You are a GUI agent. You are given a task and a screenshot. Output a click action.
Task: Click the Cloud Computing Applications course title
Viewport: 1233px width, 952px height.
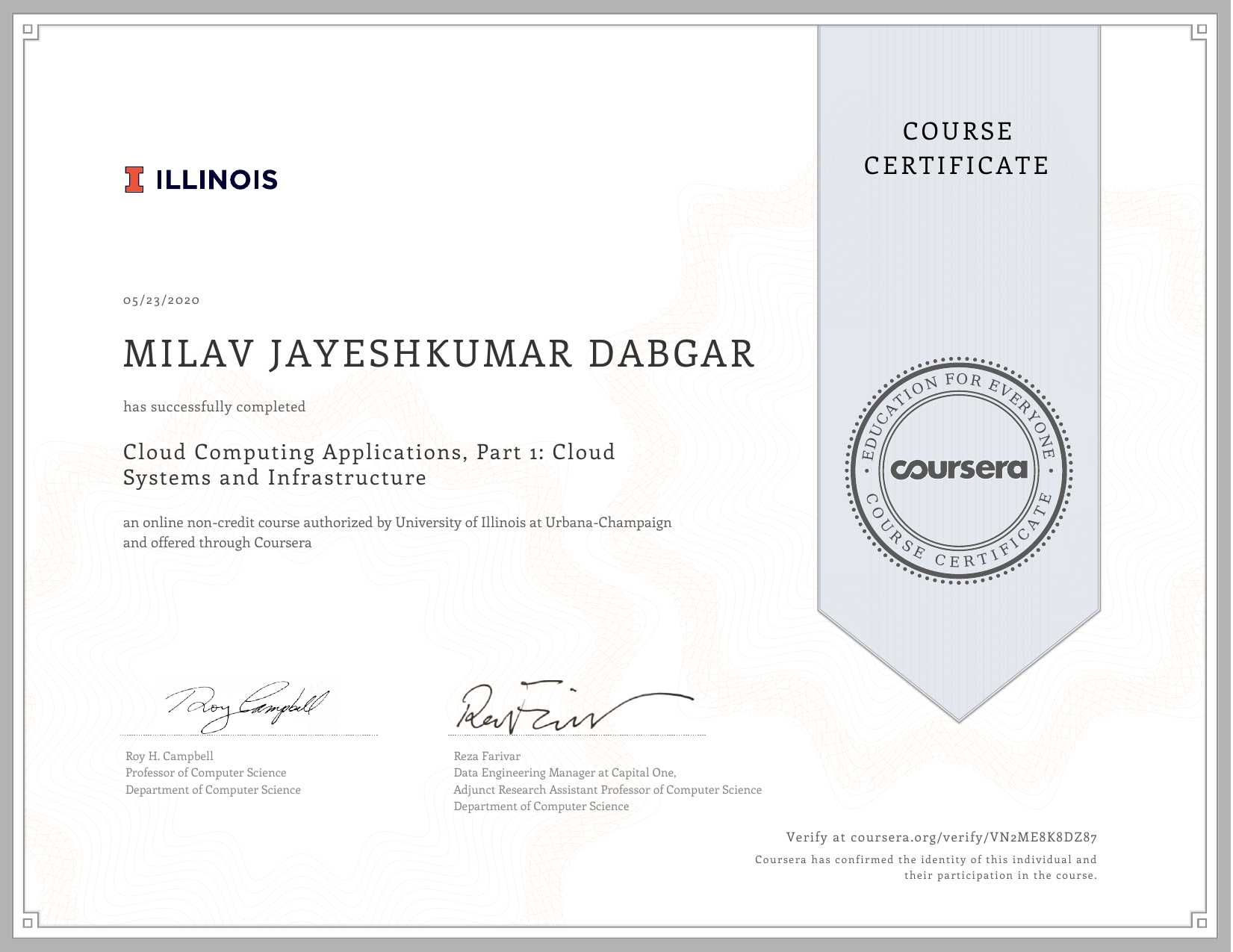tap(369, 464)
